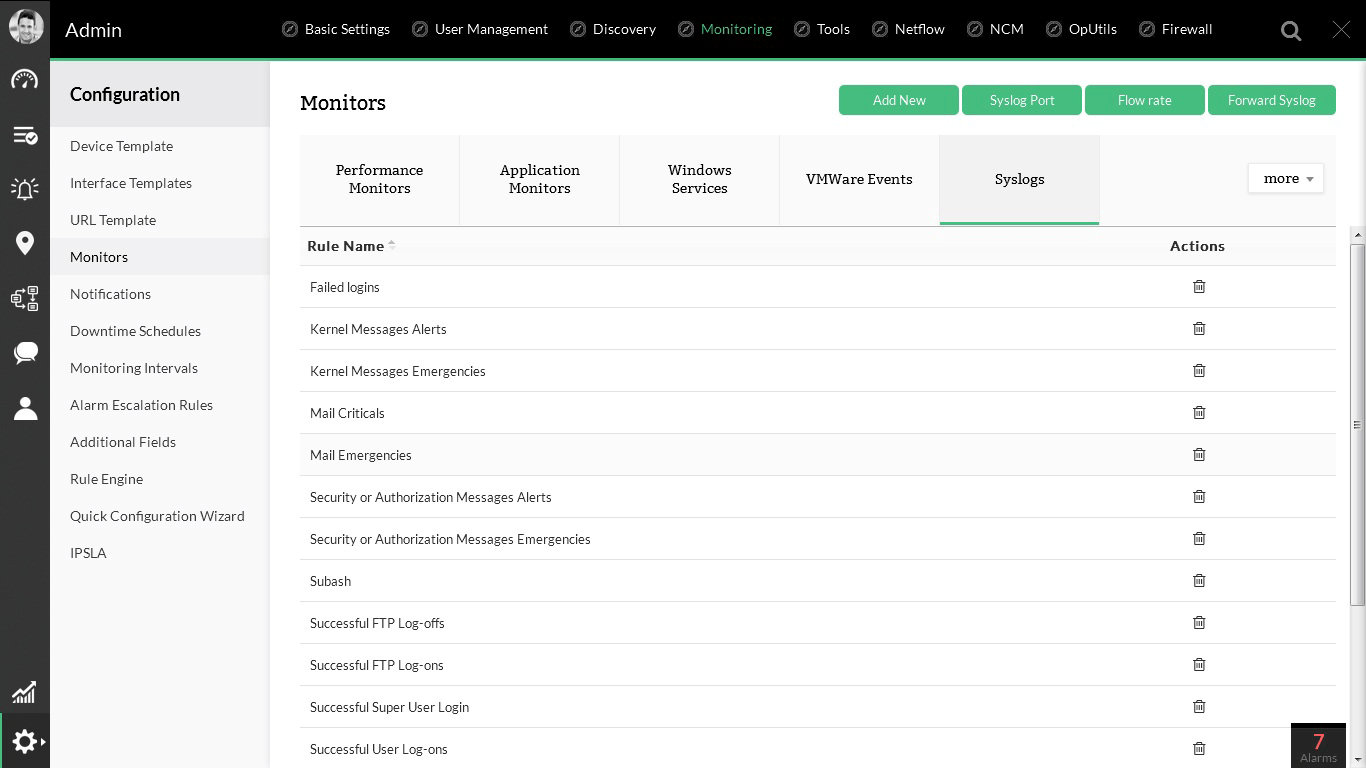Click the vertical scrollbar of rules list

[x=1357, y=424]
